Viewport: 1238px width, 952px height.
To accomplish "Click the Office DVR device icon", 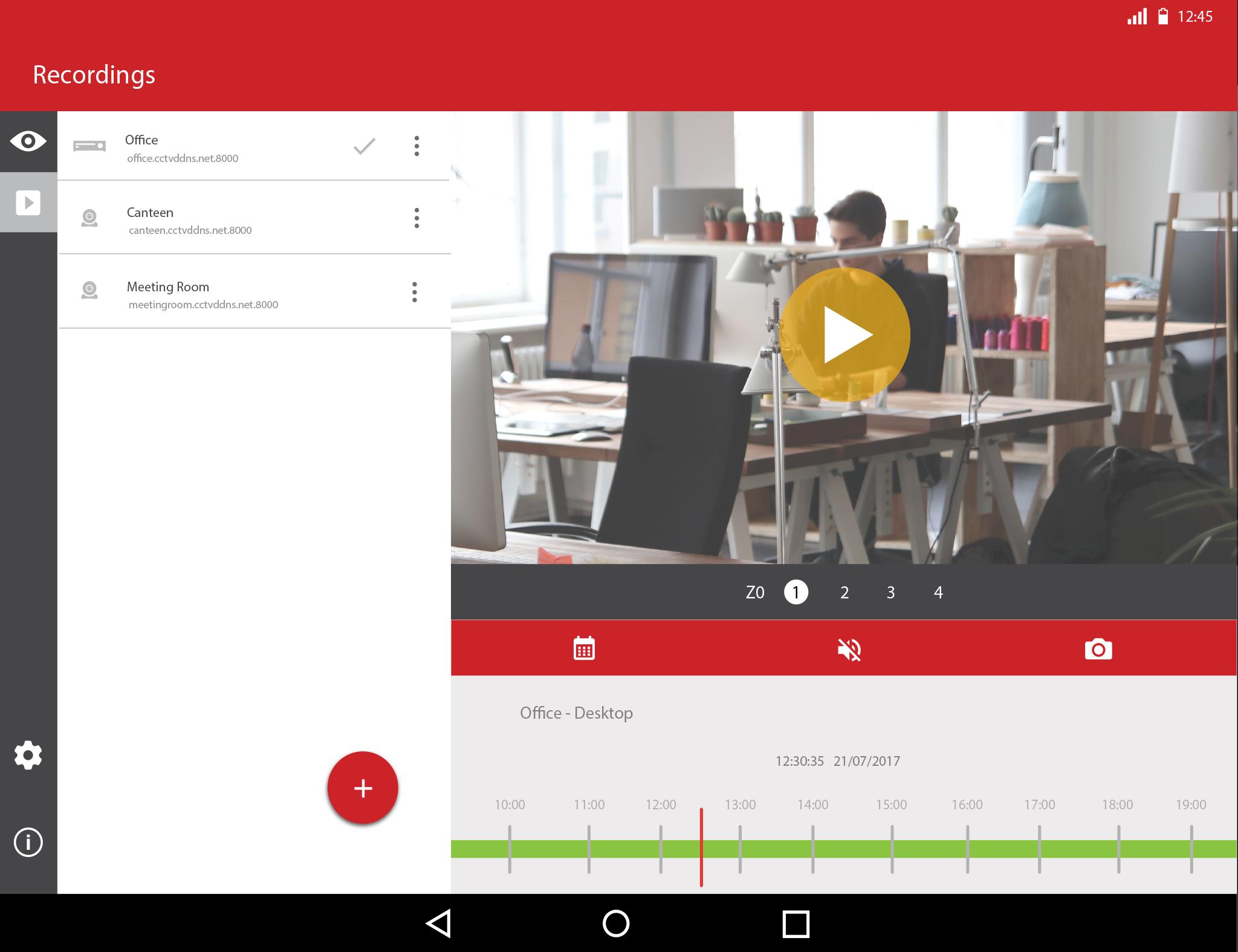I will [89, 146].
